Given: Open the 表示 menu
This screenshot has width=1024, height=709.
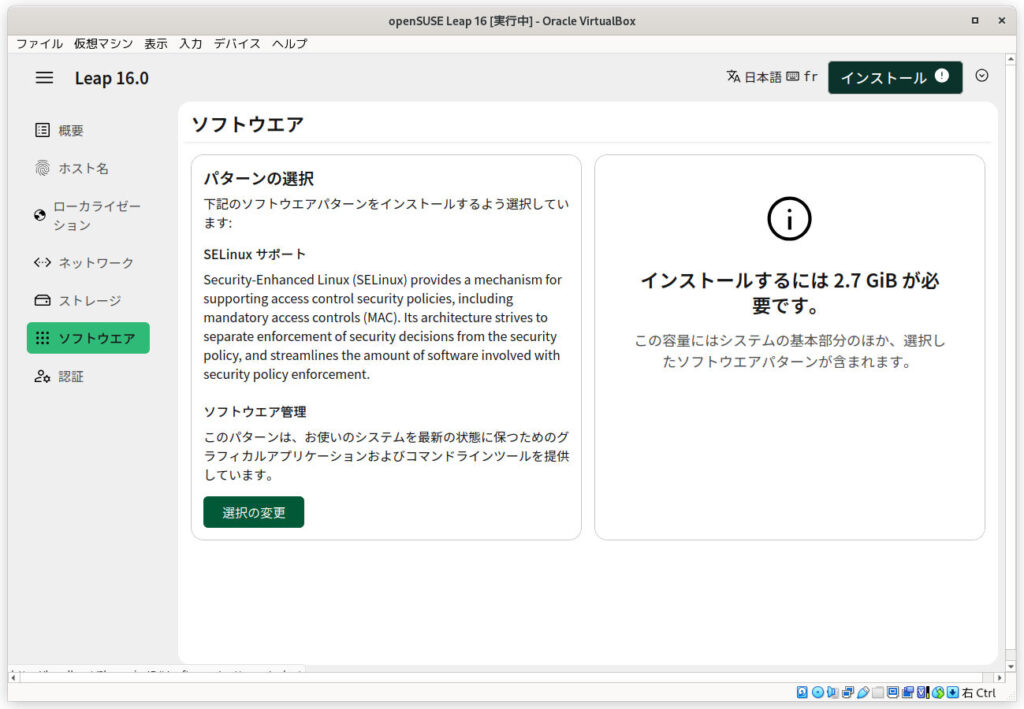Looking at the screenshot, I should (x=155, y=44).
